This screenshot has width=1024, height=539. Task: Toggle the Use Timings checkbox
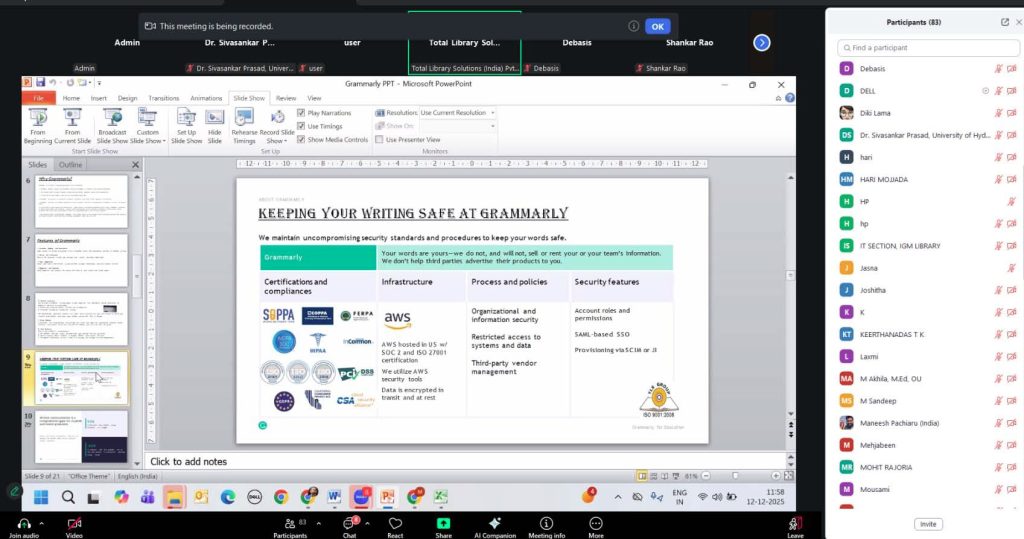pyautogui.click(x=301, y=126)
